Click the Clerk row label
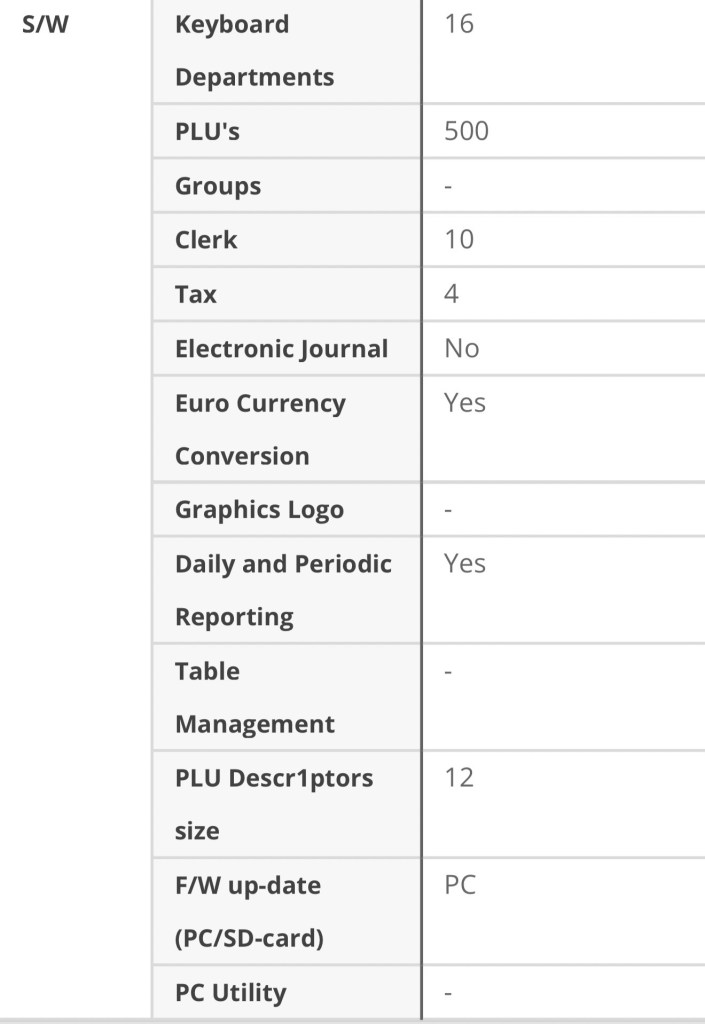This screenshot has height=1024, width=705. [x=206, y=240]
